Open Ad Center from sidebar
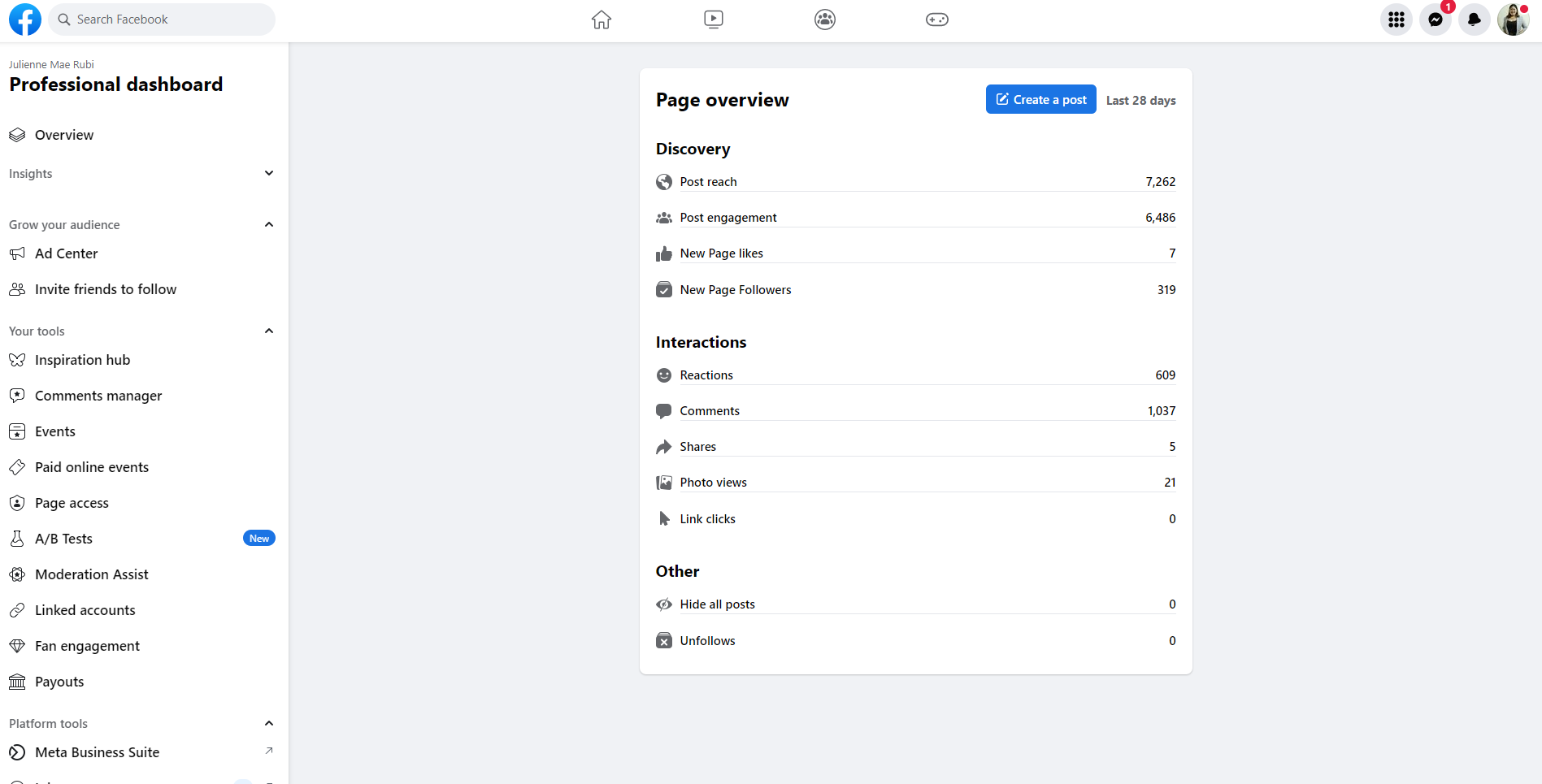This screenshot has height=784, width=1542. [x=66, y=253]
